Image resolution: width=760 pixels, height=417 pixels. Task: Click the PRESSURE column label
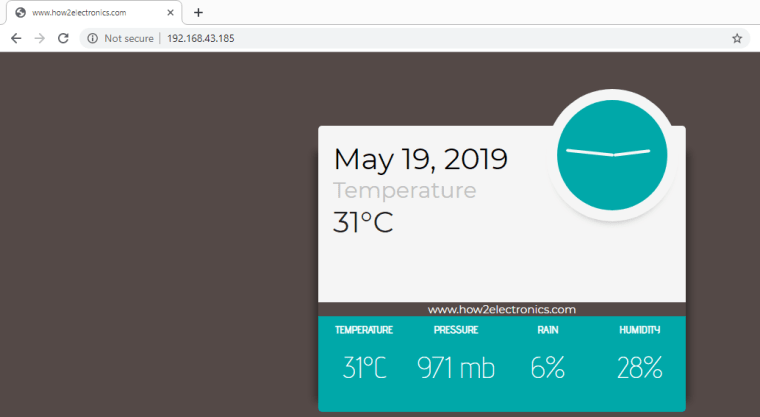point(456,330)
